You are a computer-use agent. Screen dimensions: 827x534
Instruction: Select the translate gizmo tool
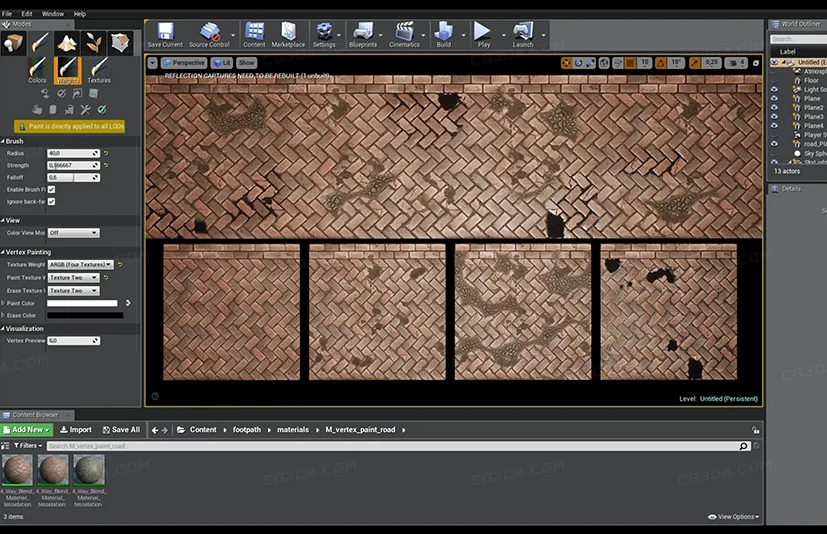566,63
